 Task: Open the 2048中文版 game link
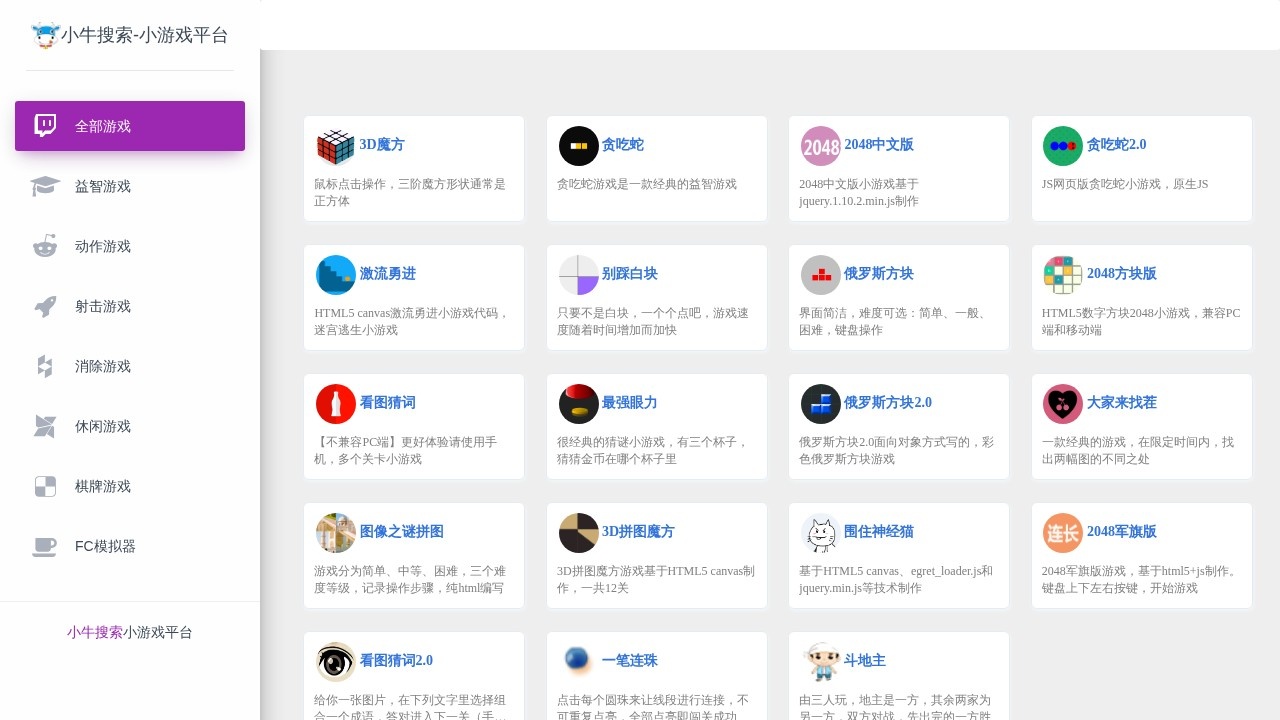[x=879, y=145]
